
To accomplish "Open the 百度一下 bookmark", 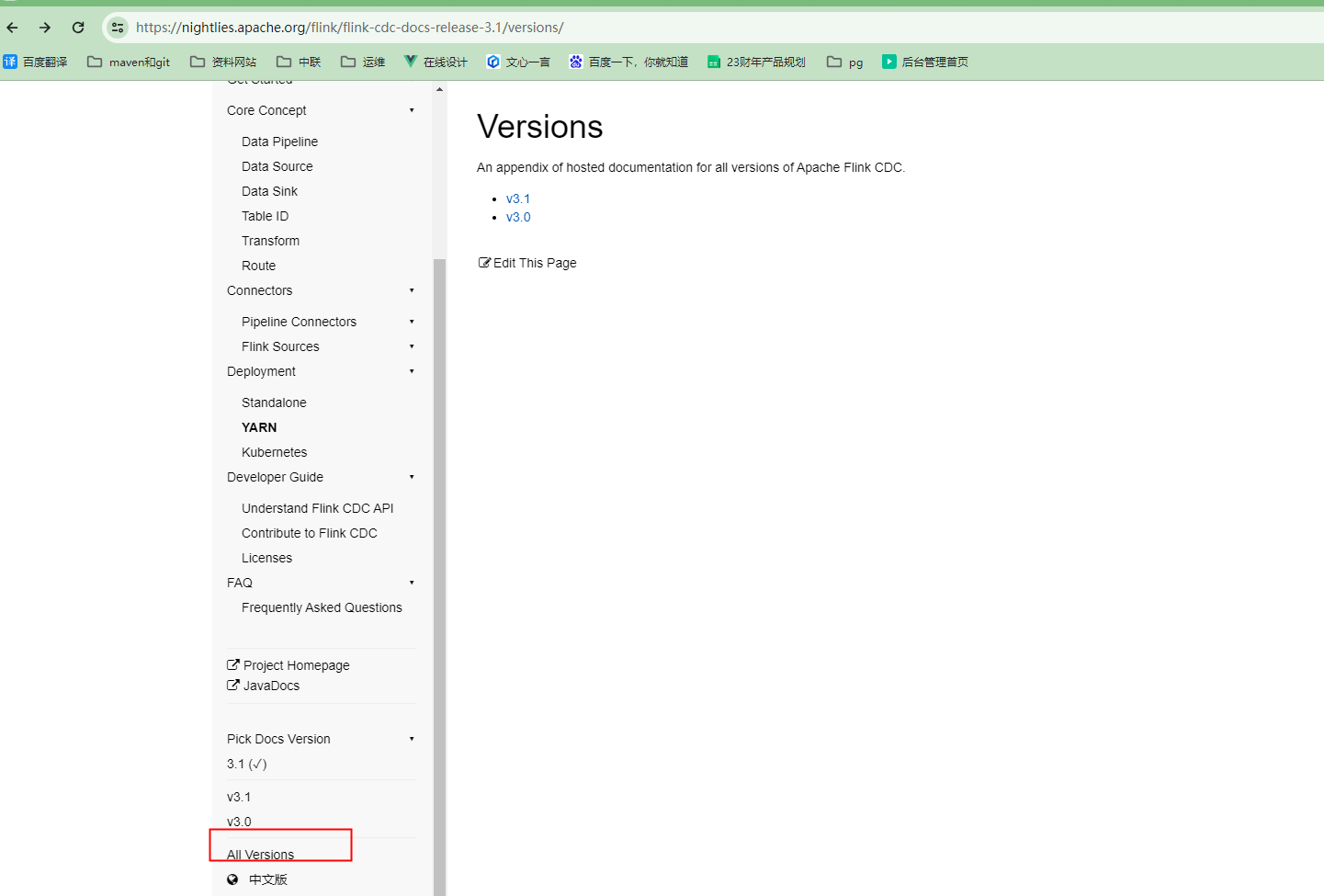I will (628, 62).
